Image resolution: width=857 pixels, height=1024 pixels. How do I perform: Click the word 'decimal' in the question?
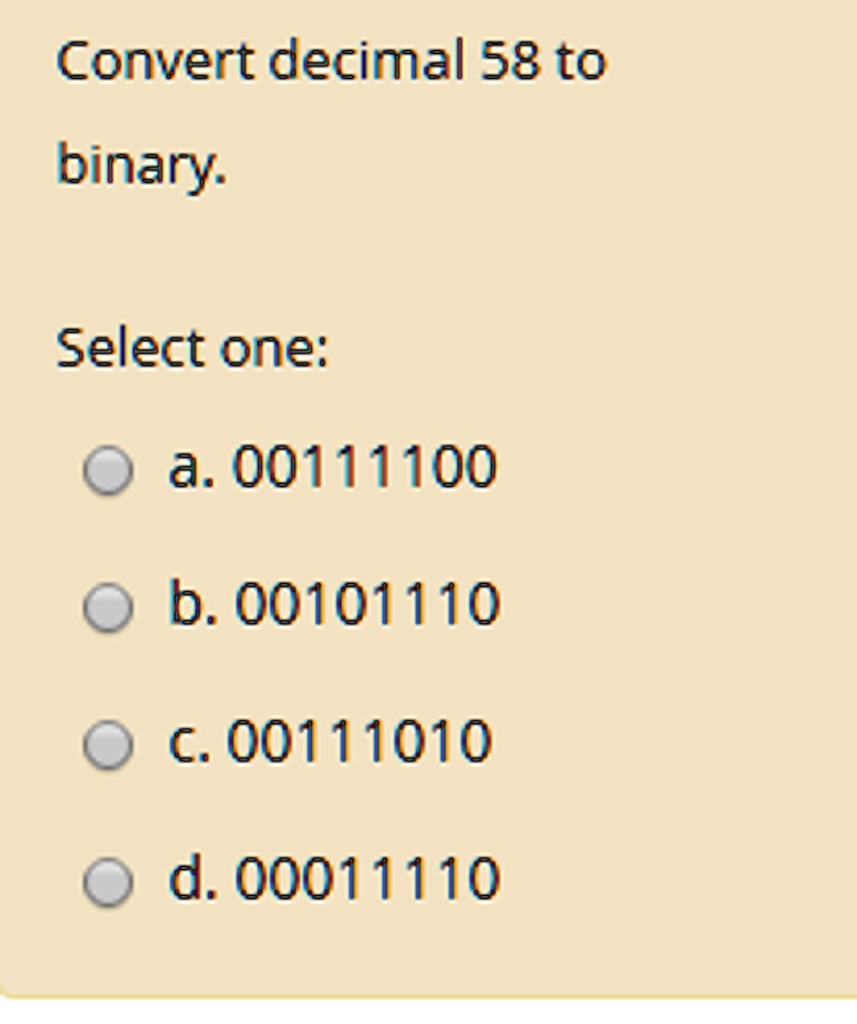point(366,62)
